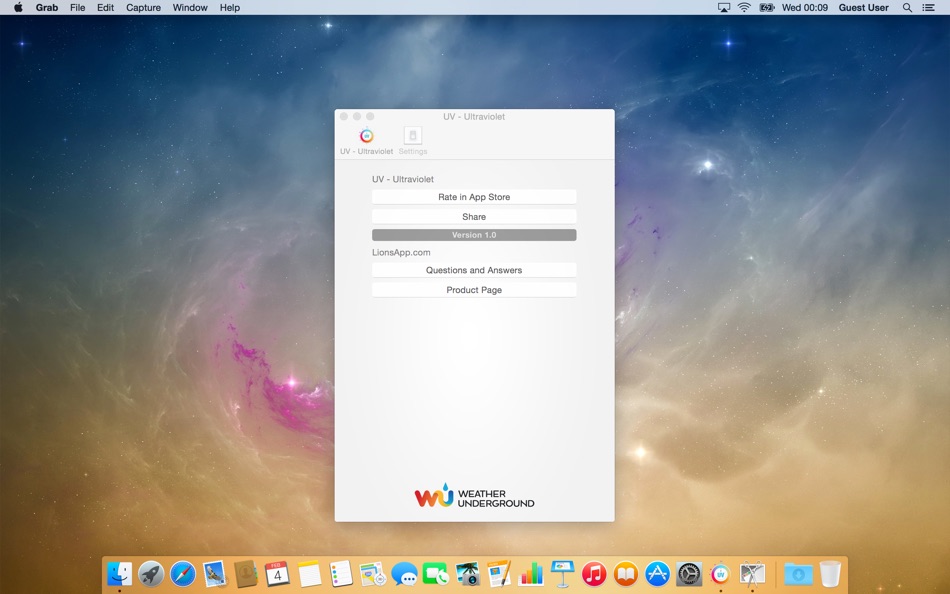The height and width of the screenshot is (594, 950).
Task: Select the Settings toolbar icon
Action: (x=413, y=138)
